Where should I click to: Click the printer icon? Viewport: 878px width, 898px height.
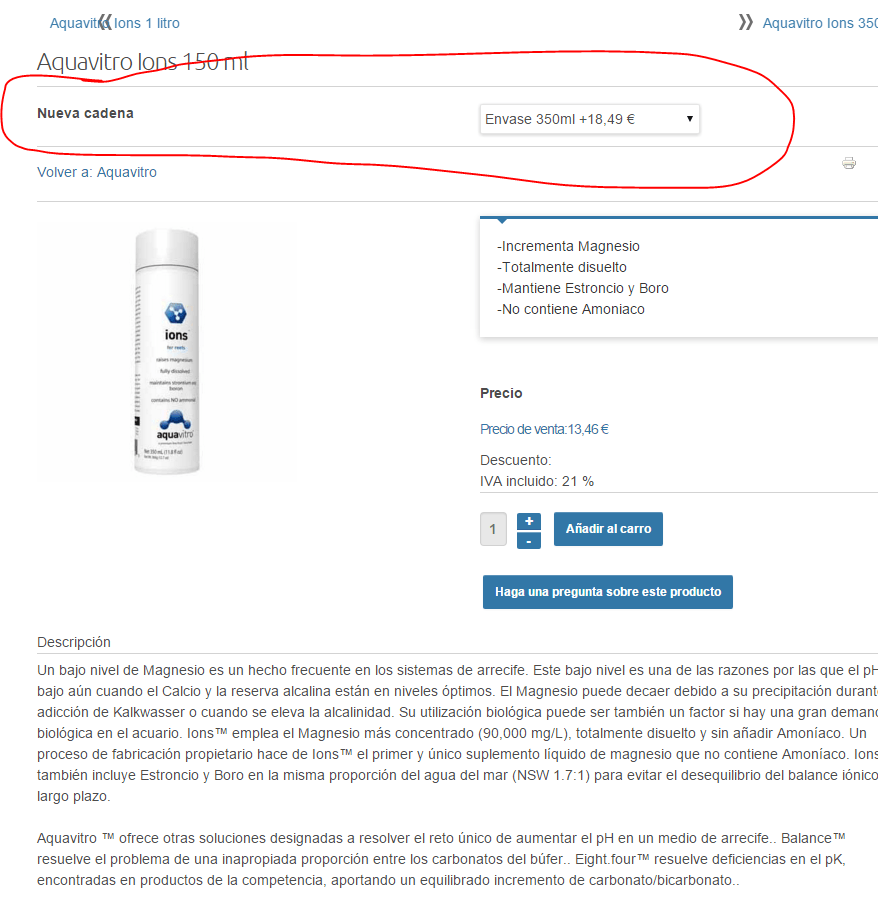tap(849, 163)
